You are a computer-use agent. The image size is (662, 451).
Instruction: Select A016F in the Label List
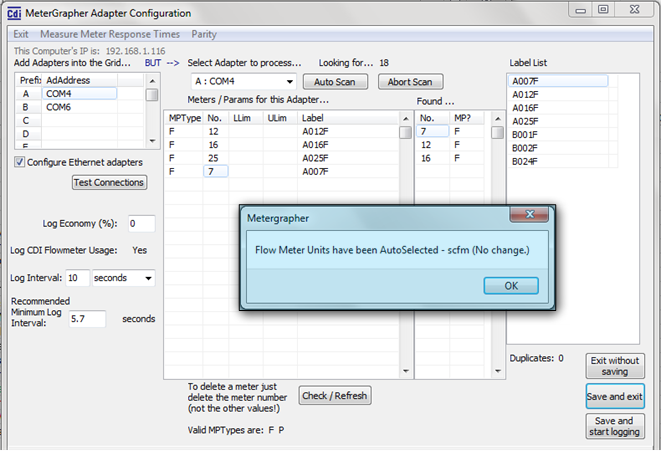click(x=558, y=108)
